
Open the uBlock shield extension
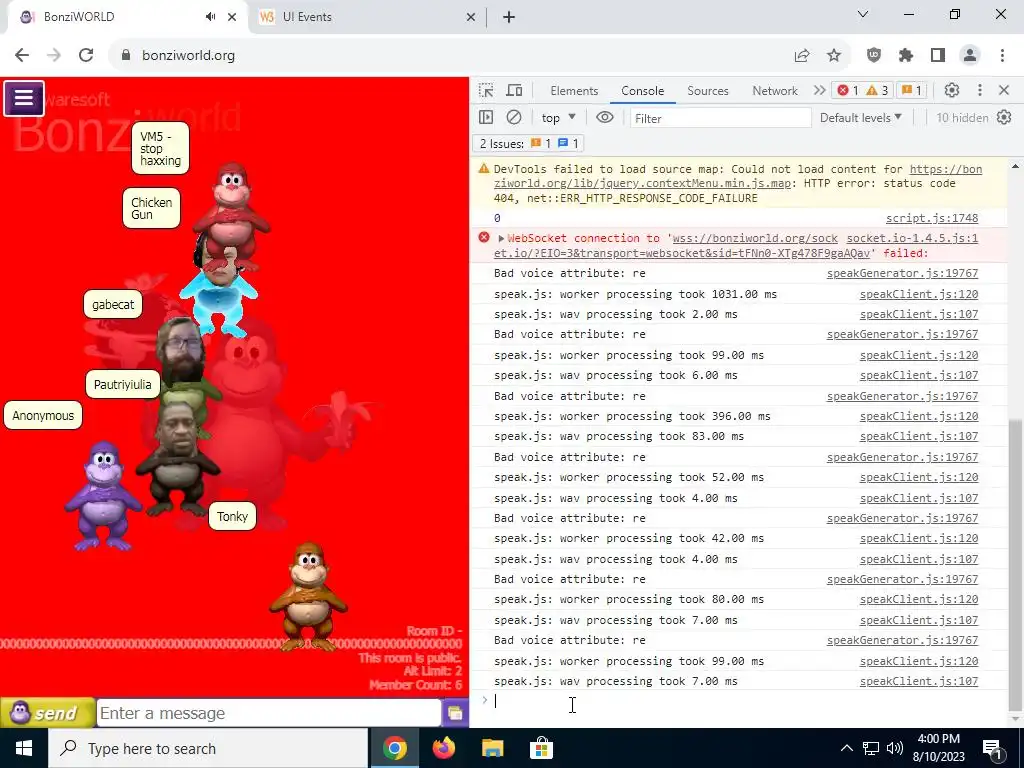coord(874,55)
